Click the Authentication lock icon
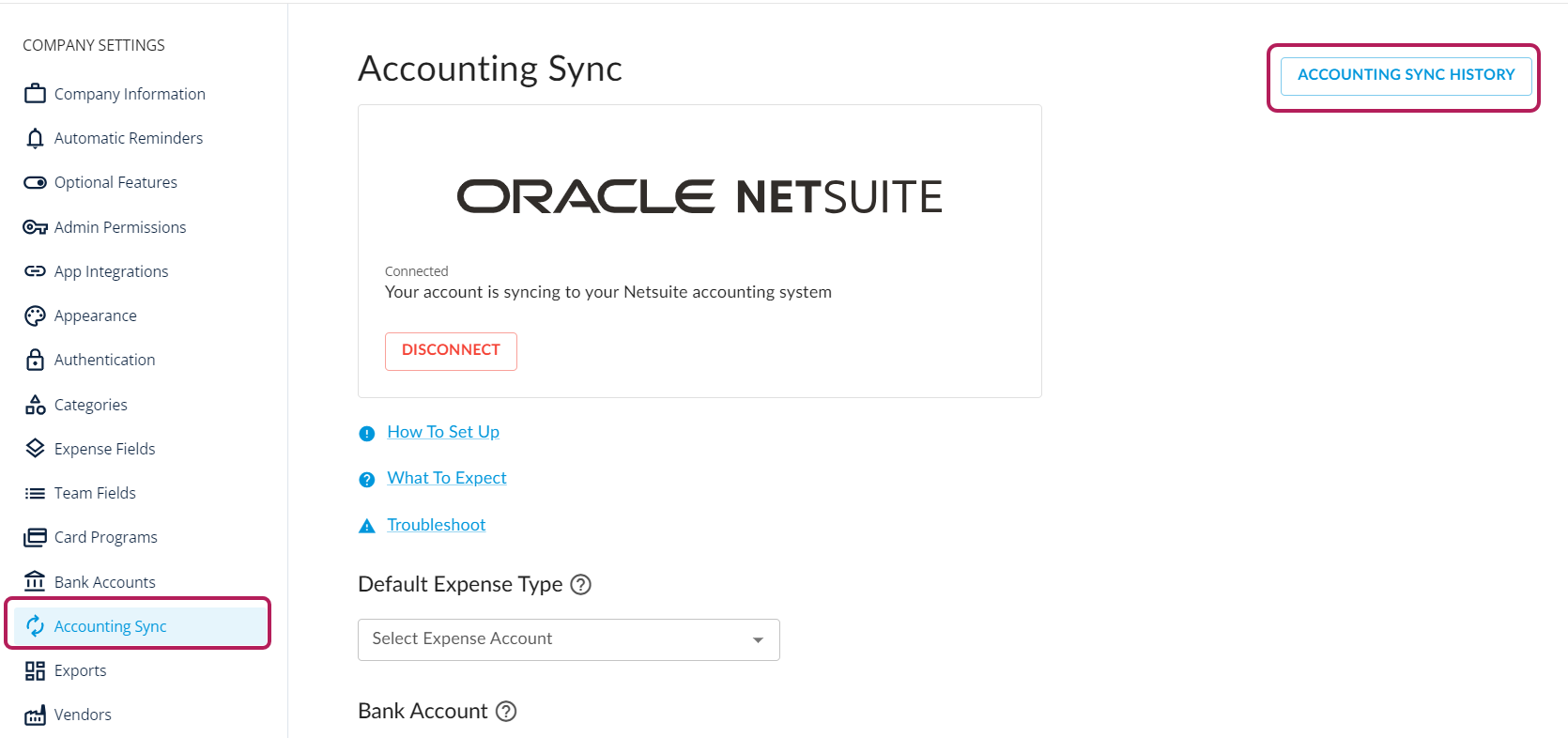This screenshot has height=738, width=1568. coord(35,360)
